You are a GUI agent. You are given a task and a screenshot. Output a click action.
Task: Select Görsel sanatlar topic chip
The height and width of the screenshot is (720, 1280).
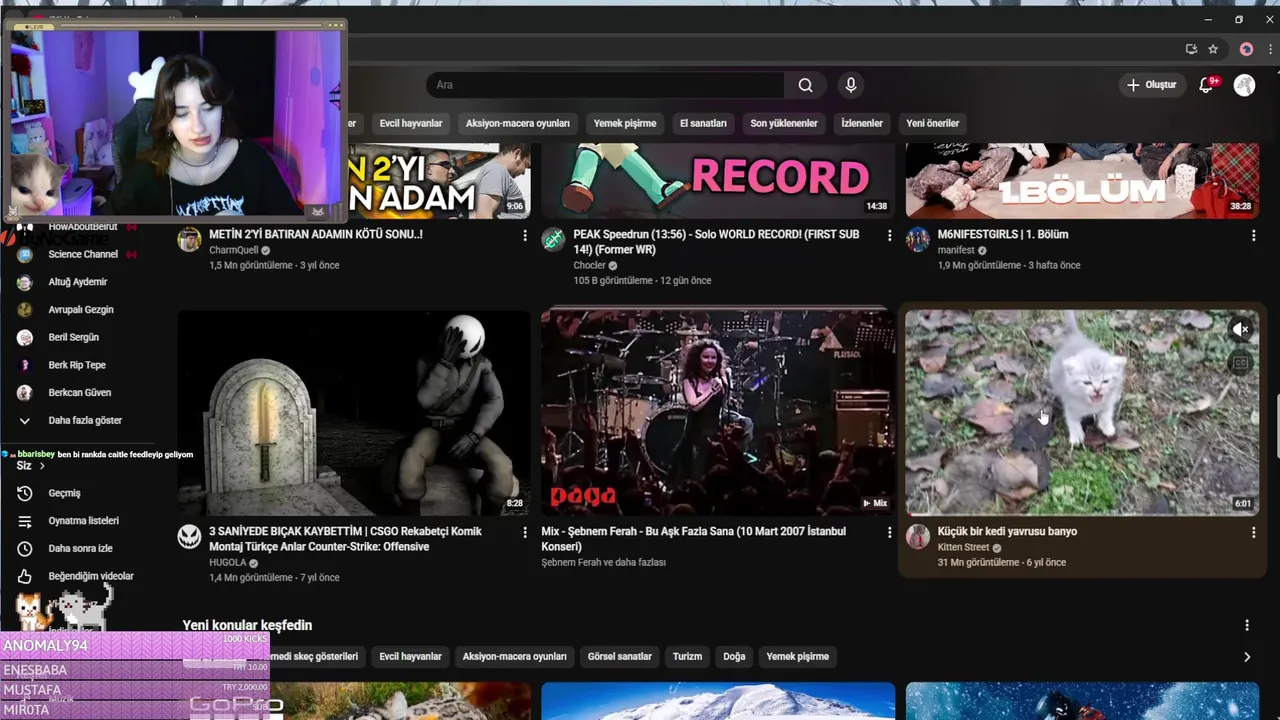[x=620, y=657]
